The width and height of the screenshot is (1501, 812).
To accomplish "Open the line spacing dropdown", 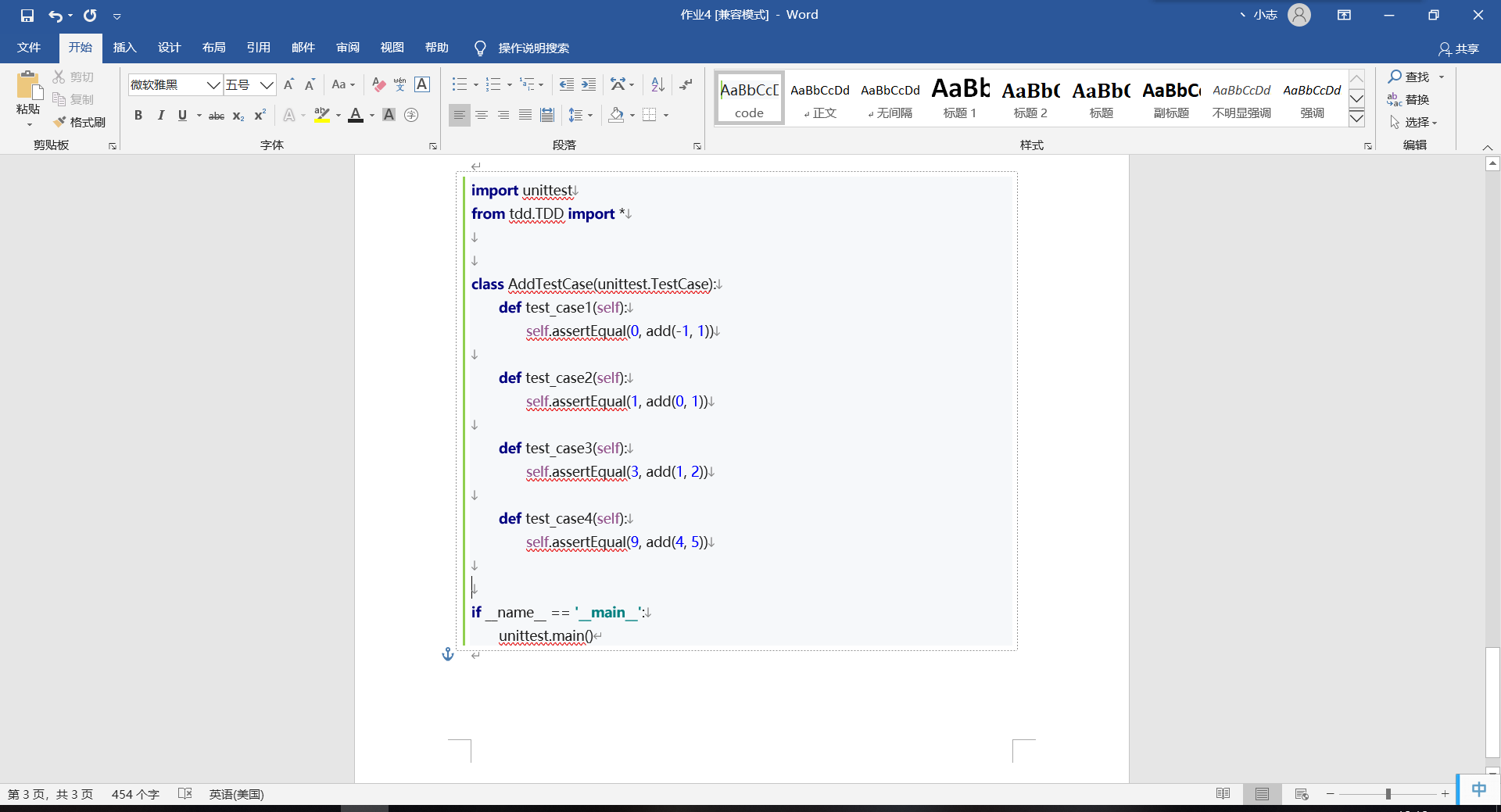I will click(x=582, y=115).
